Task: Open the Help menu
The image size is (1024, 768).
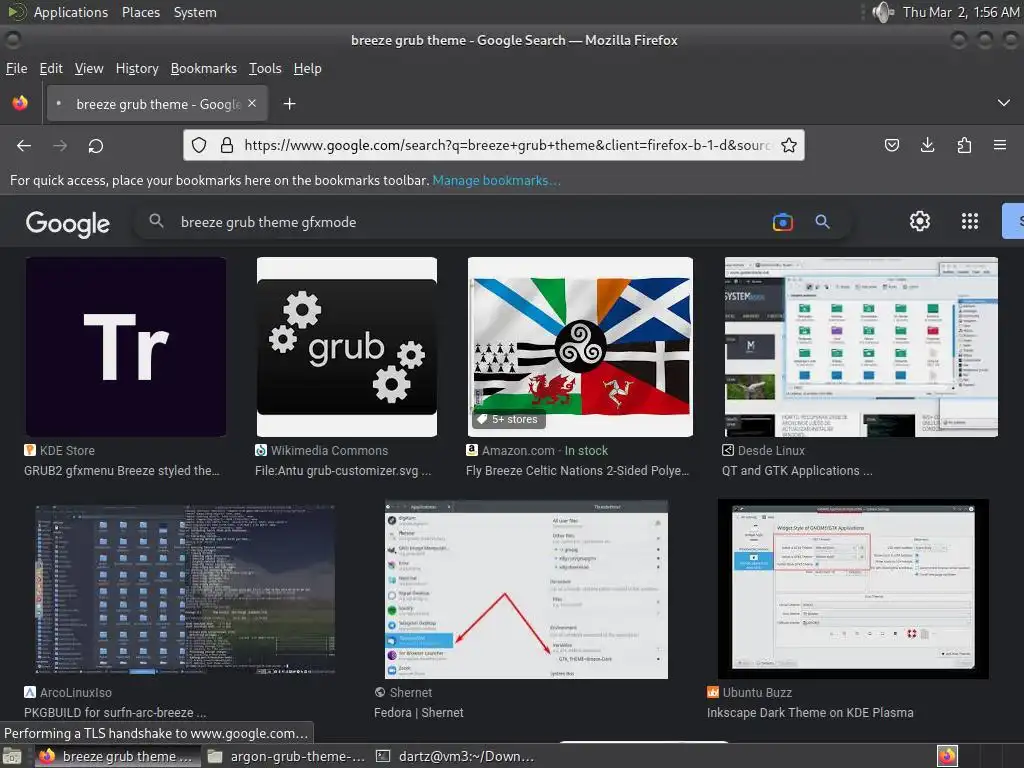Action: 308,69
